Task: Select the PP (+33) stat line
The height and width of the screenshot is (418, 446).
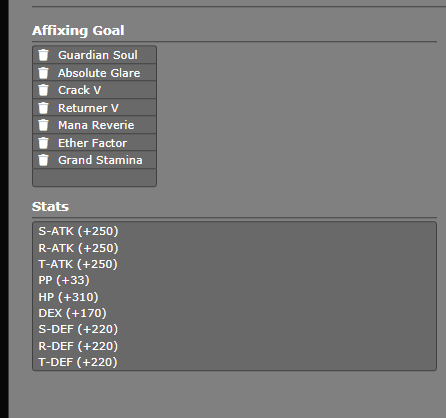Action: [64, 280]
